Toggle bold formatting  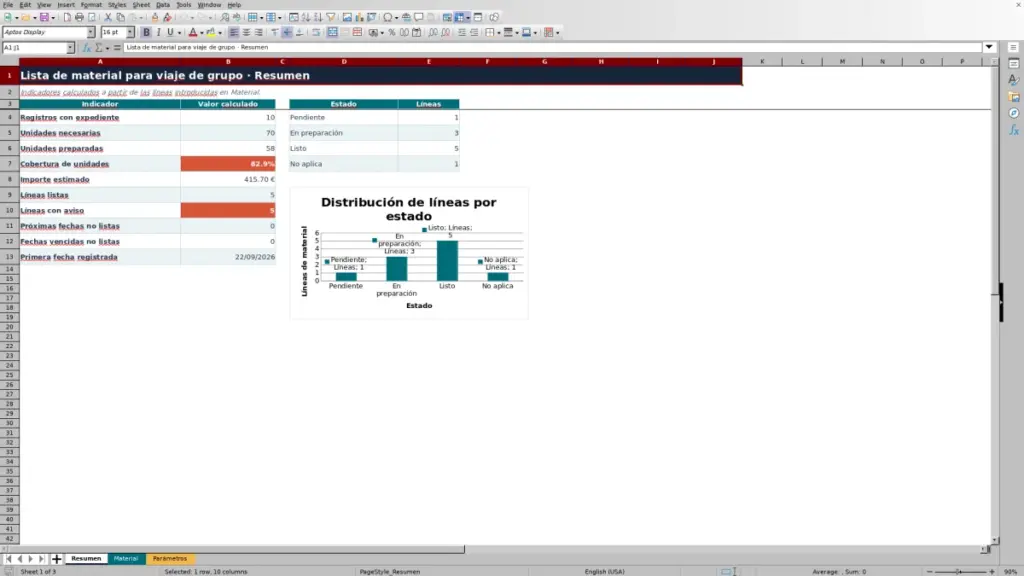coord(146,32)
